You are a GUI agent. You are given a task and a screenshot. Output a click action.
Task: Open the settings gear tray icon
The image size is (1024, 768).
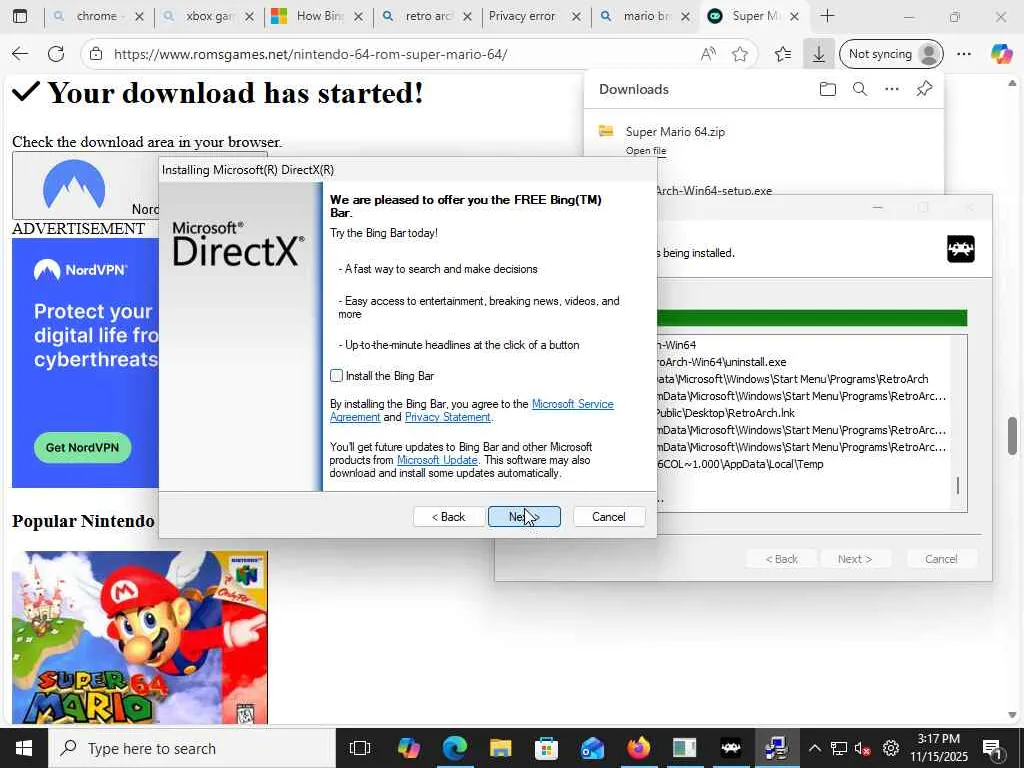[x=891, y=748]
